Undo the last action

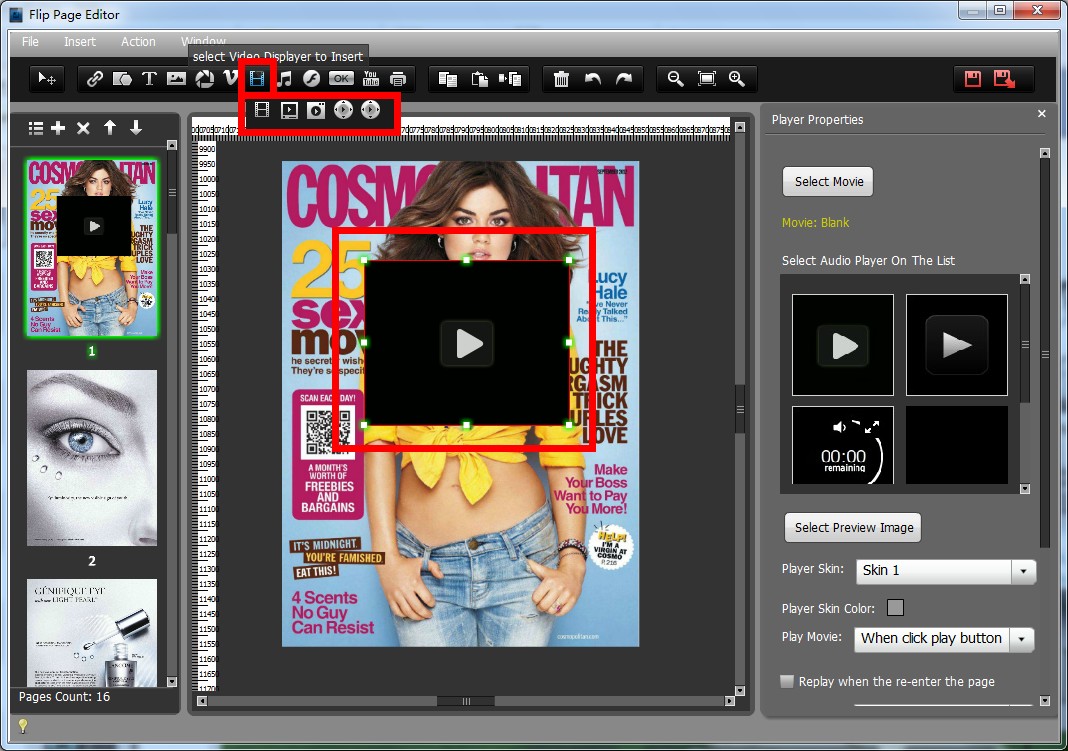593,79
